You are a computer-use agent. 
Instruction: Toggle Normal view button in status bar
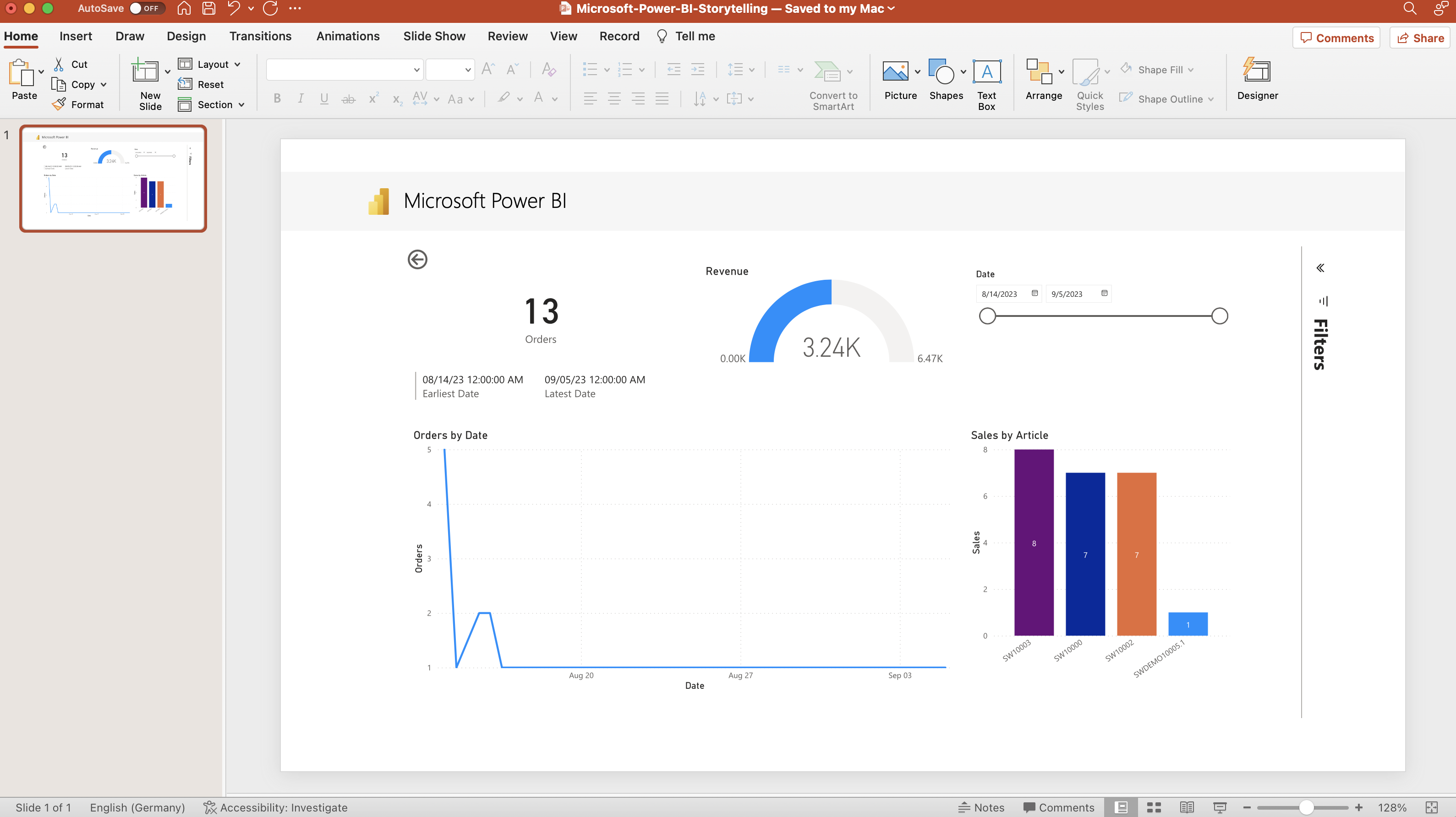[1121, 807]
